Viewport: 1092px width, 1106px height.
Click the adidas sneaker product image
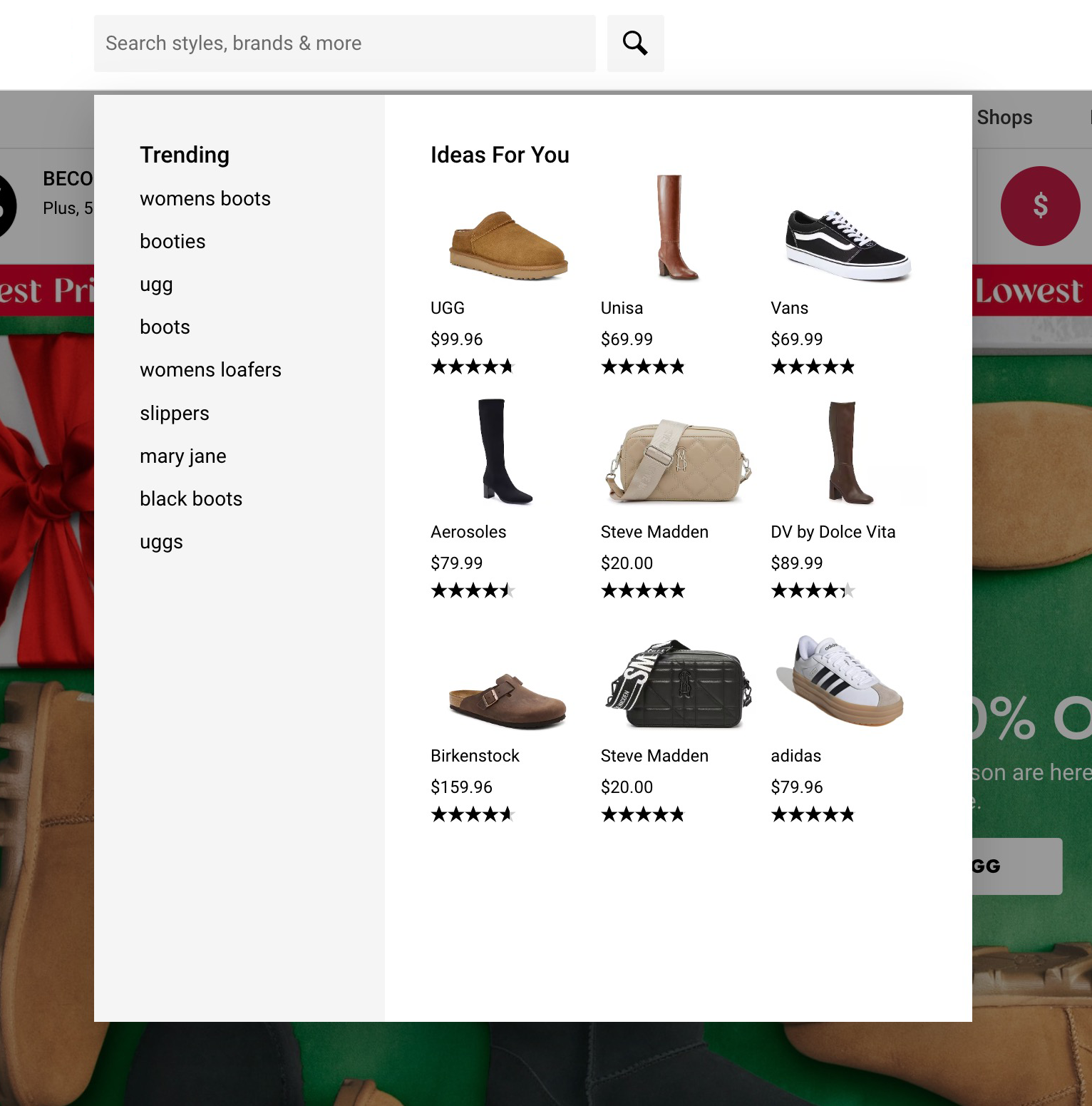(839, 681)
